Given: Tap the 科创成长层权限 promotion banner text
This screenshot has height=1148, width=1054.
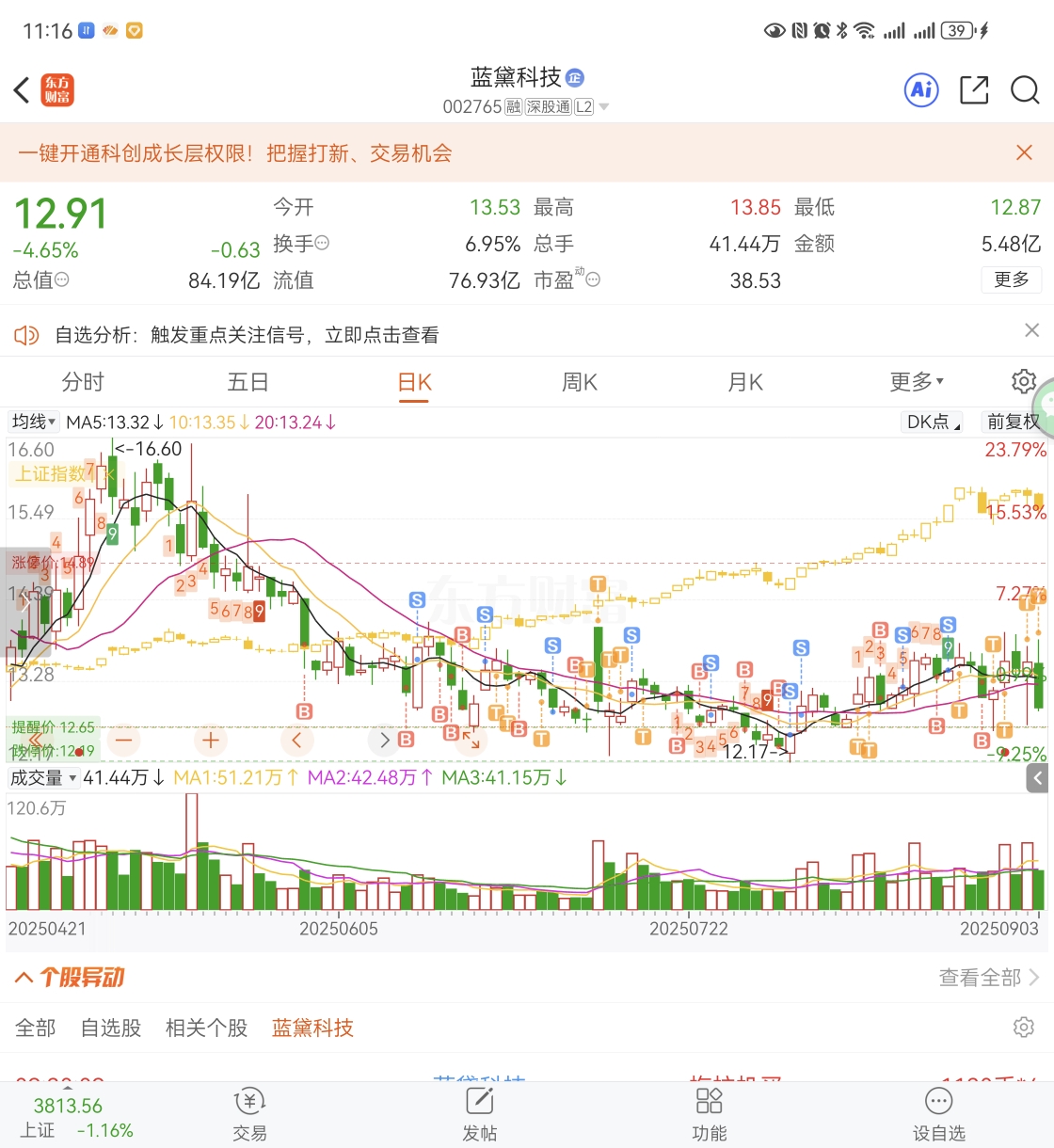Looking at the screenshot, I should pyautogui.click(x=235, y=153).
